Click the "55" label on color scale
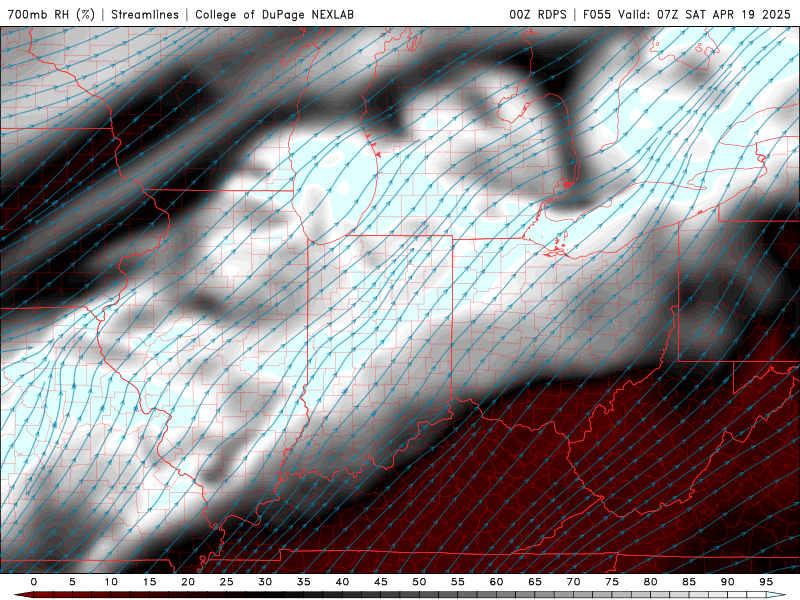The image size is (800, 600). (x=458, y=582)
